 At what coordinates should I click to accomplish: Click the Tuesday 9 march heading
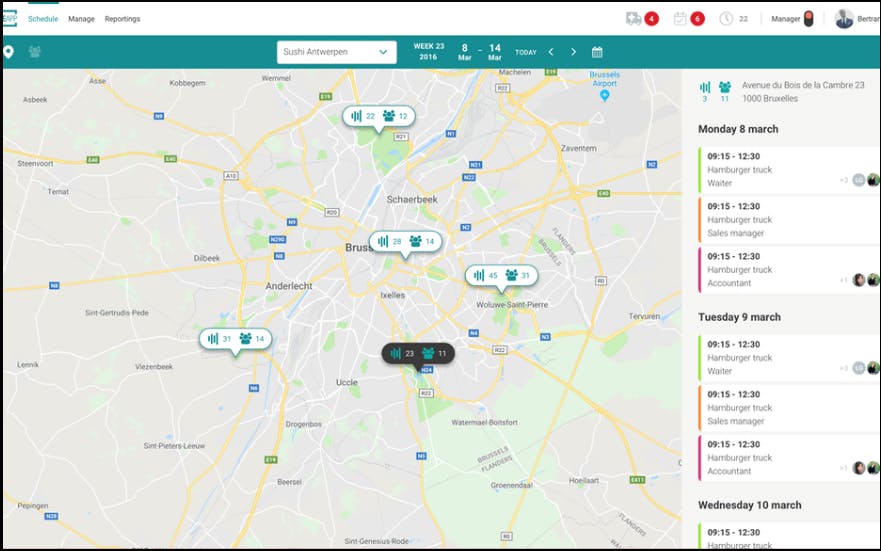tap(739, 317)
